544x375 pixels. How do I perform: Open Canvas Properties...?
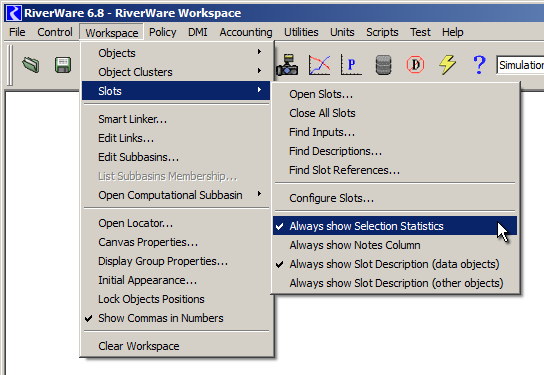[176, 242]
